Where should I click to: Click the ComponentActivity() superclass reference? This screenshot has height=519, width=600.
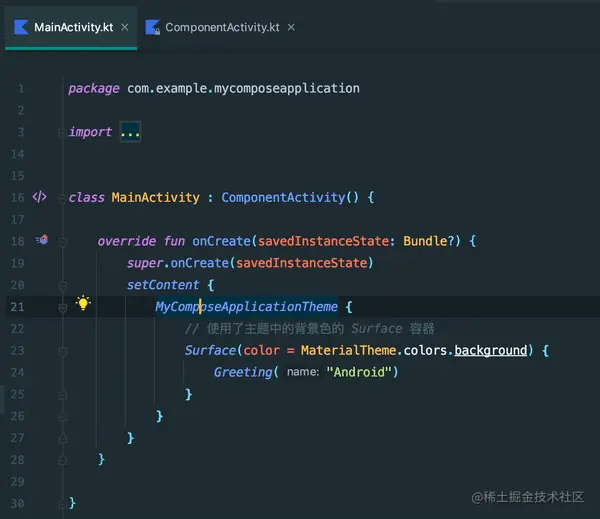[x=290, y=197]
